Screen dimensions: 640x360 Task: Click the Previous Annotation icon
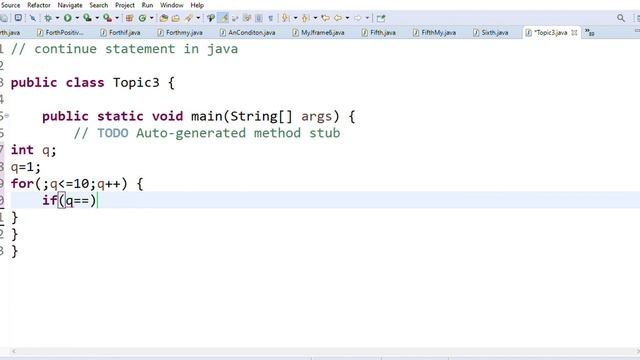pos(305,18)
